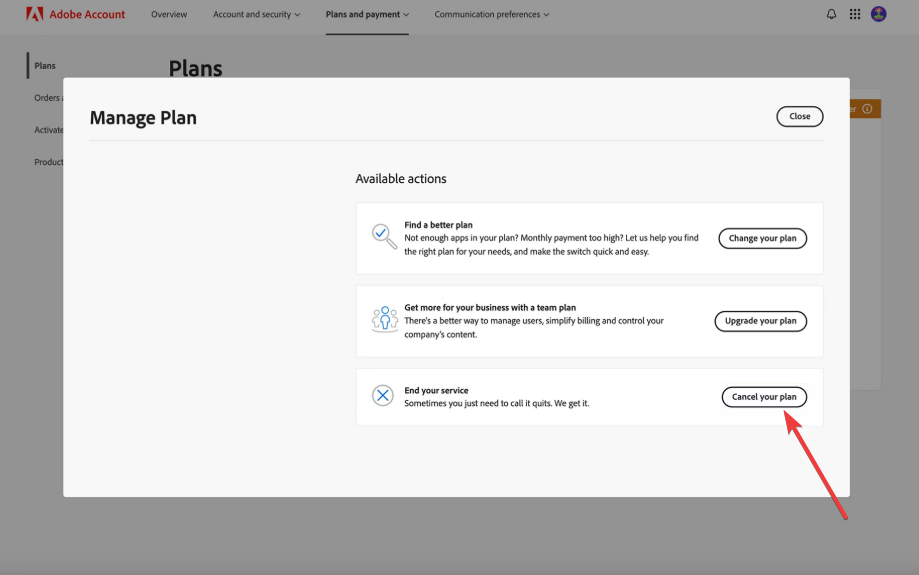
Task: Click the Adobe logo icon
Action: [x=34, y=14]
